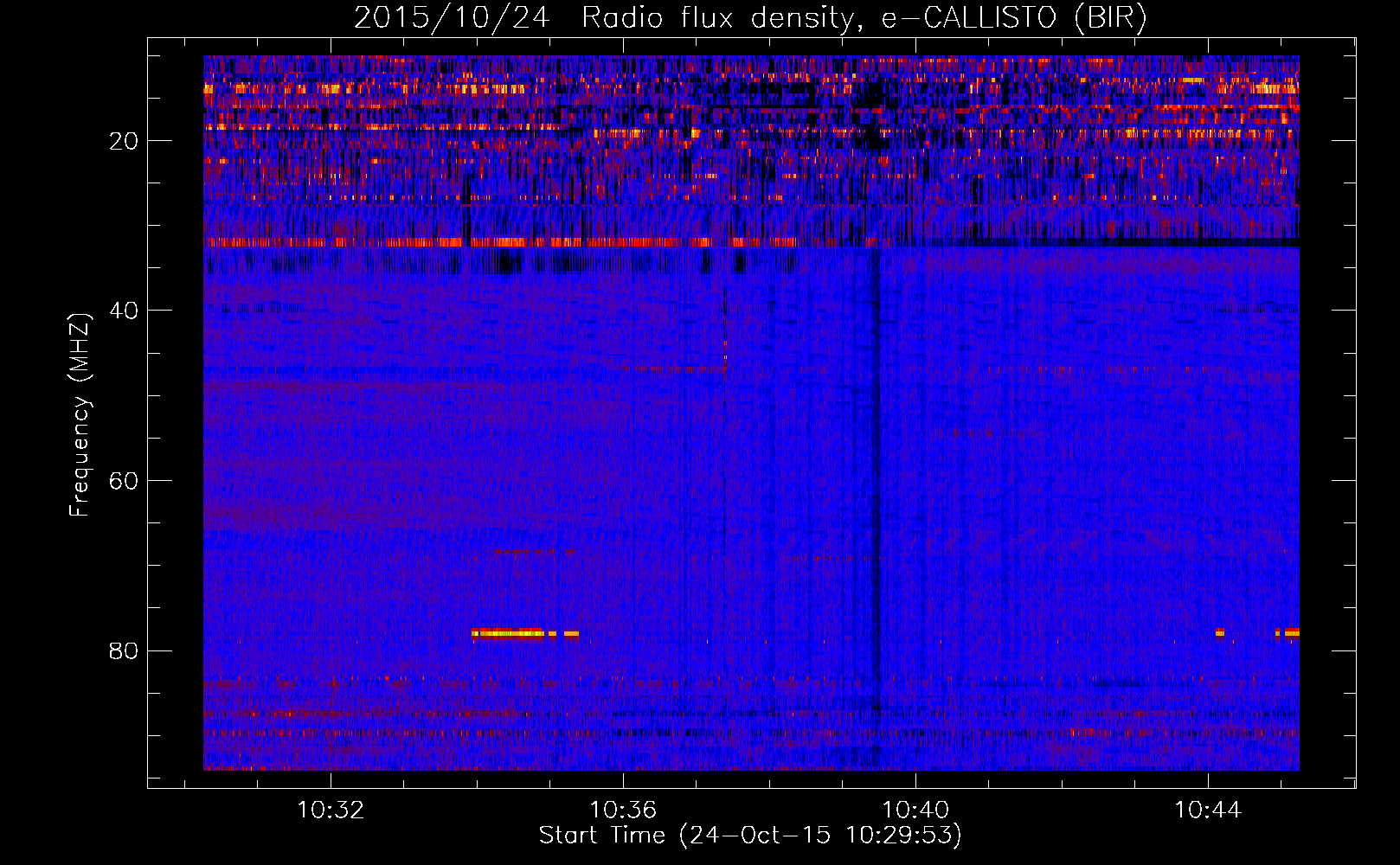The width and height of the screenshot is (1400, 865).
Task: Click the "10:32" time tick label
Action: [x=331, y=811]
